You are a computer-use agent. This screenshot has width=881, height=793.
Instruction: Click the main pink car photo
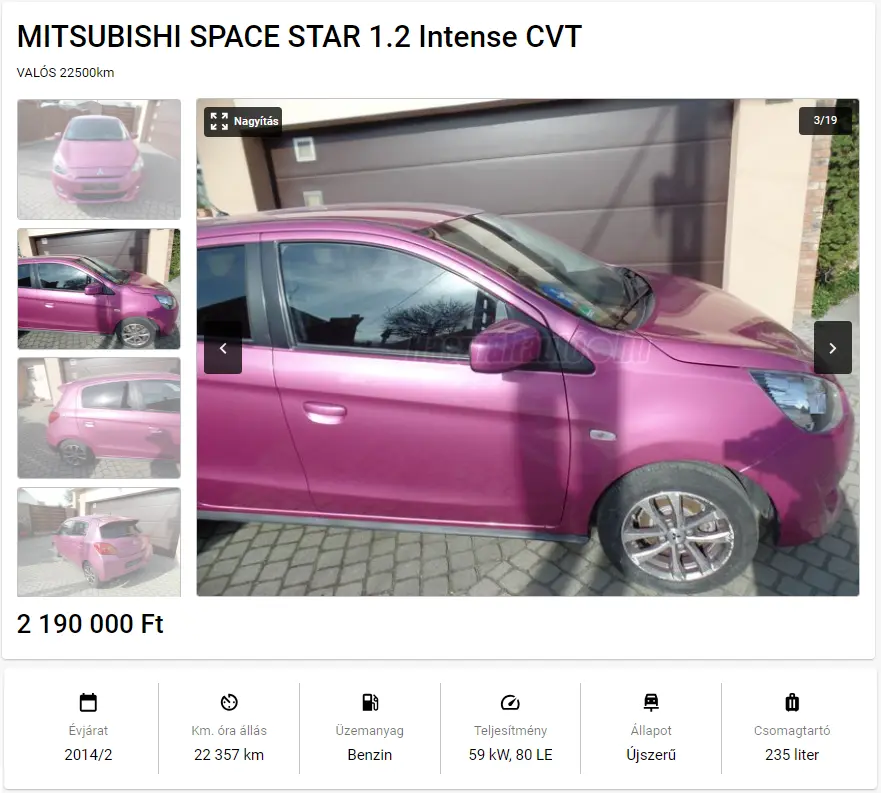(528, 347)
